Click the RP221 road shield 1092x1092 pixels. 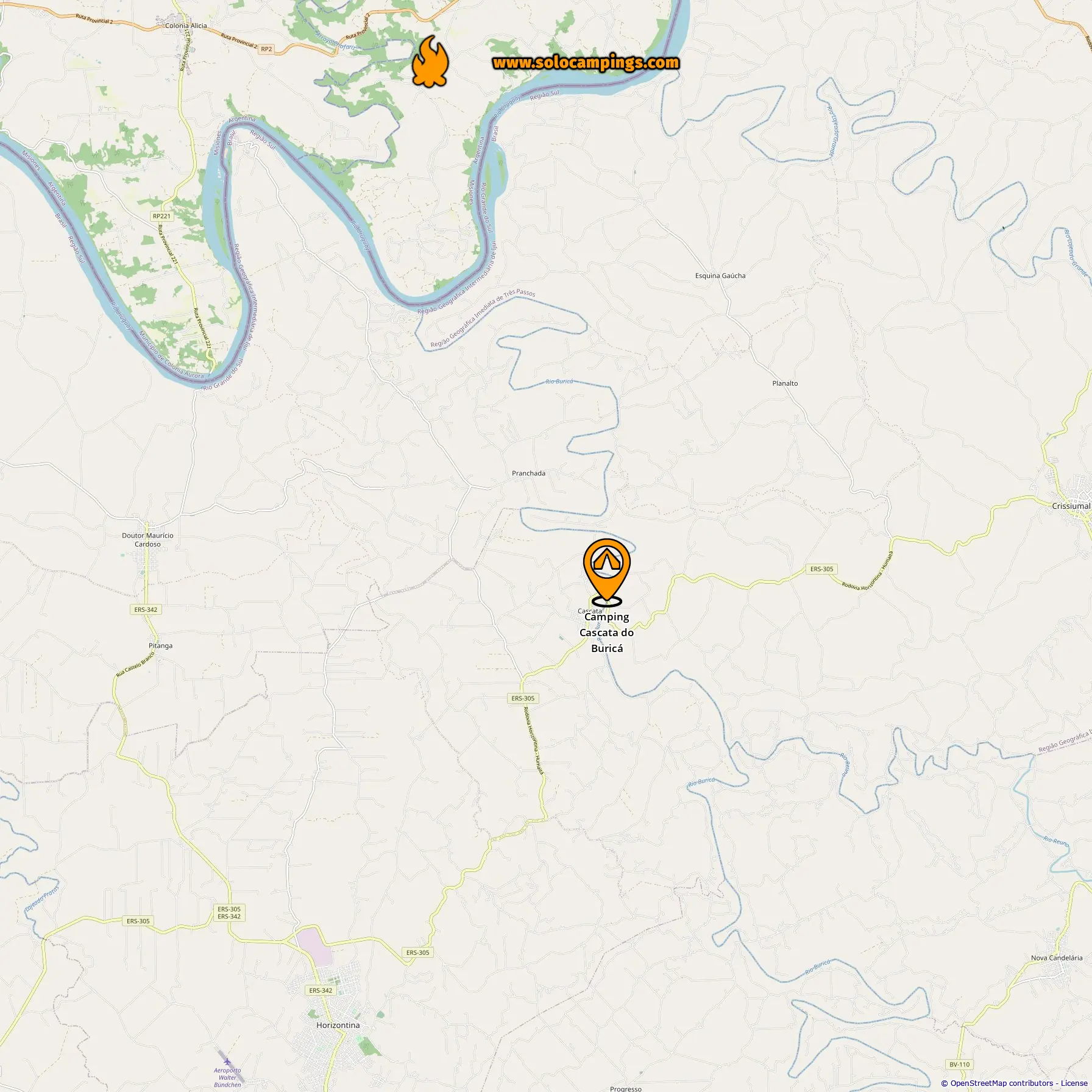[161, 216]
